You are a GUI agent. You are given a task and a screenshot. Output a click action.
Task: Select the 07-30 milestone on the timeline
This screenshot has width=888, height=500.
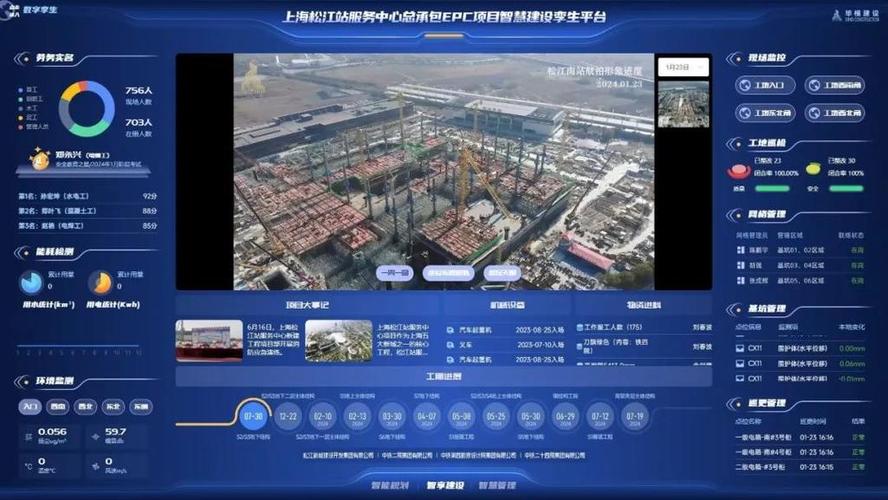tap(253, 416)
